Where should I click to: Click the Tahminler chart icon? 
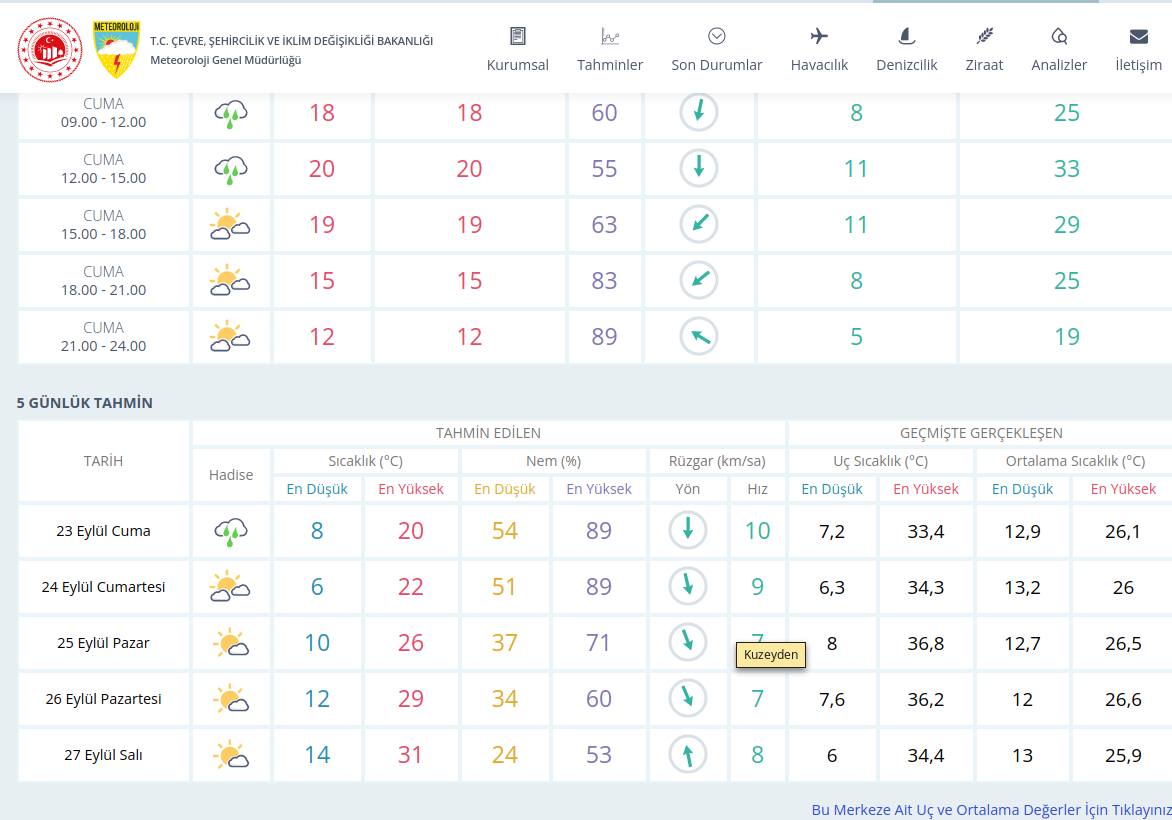click(x=610, y=37)
